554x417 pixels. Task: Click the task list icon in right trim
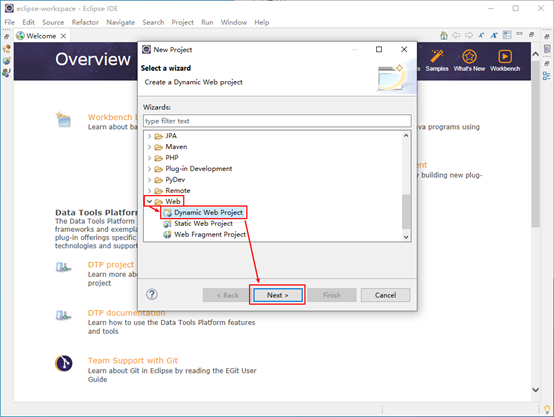point(547,49)
